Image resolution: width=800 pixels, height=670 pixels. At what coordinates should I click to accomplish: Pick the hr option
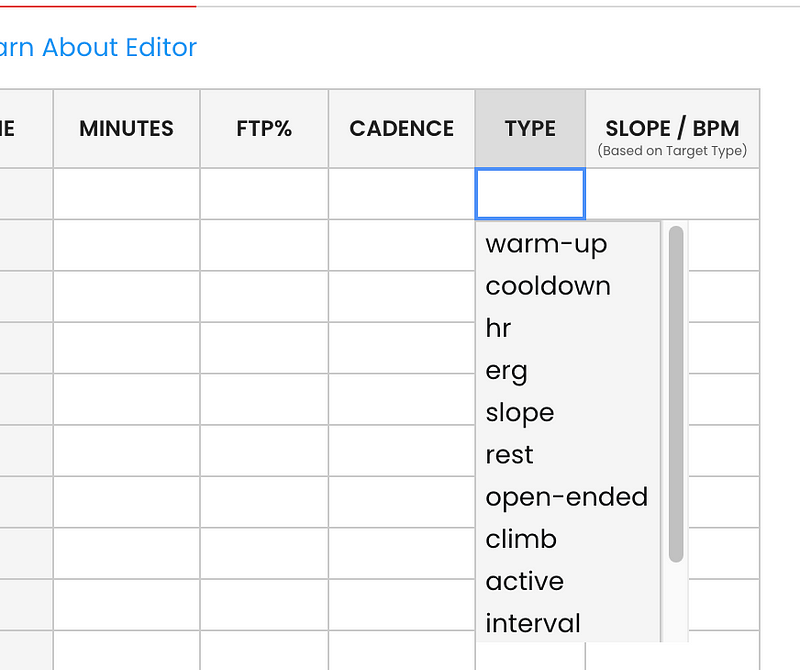point(498,328)
